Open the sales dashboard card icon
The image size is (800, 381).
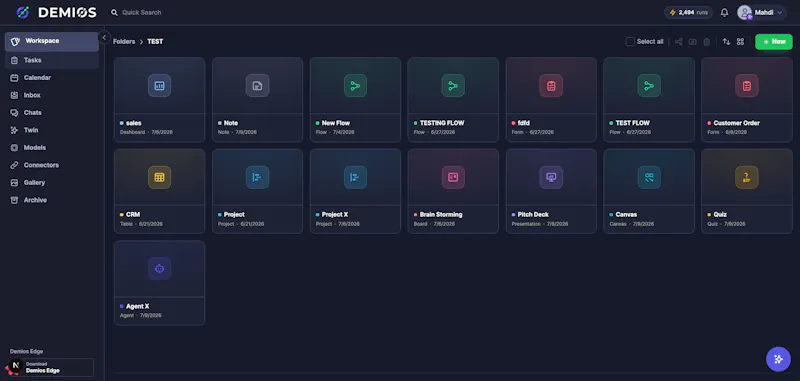(159, 86)
